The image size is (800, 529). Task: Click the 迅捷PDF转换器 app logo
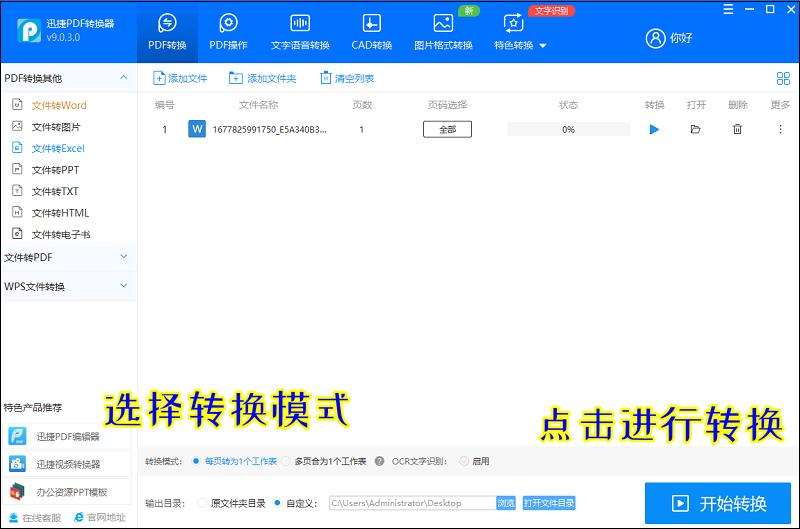(x=29, y=31)
